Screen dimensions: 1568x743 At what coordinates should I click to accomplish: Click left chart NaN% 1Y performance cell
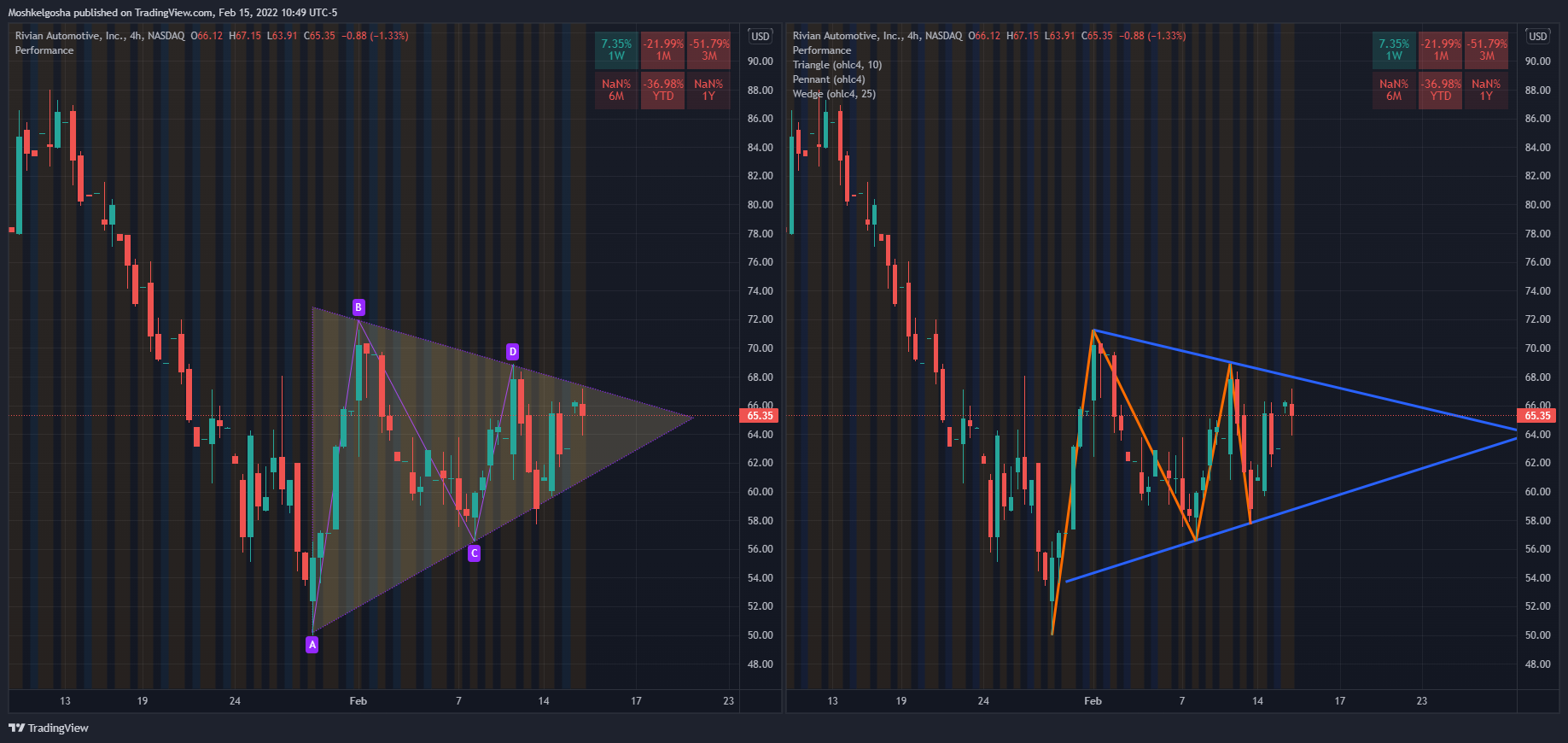[709, 91]
